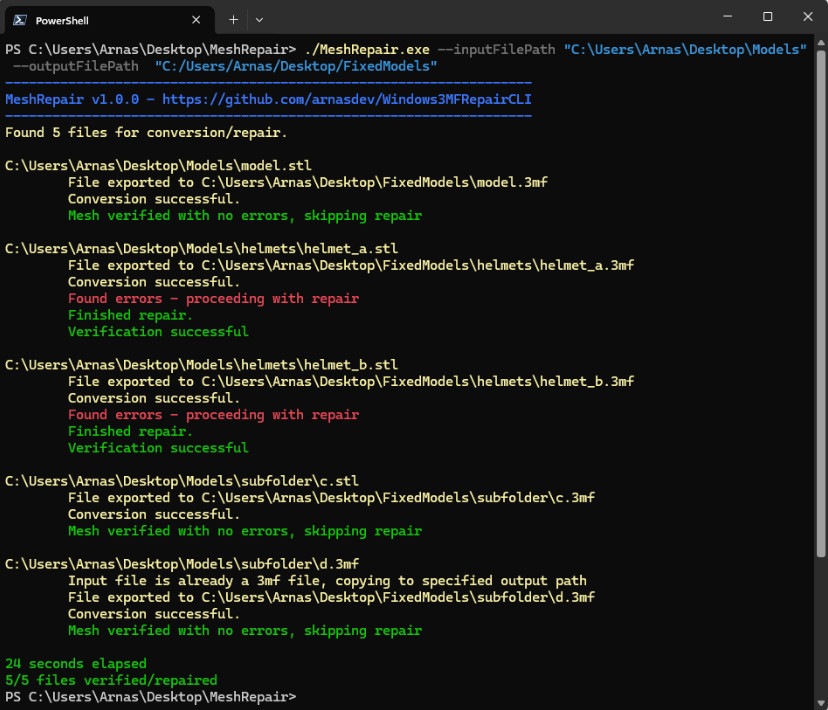Click the export line for subfolder\d.3mf
The width and height of the screenshot is (828, 710).
pyautogui.click(x=331, y=597)
